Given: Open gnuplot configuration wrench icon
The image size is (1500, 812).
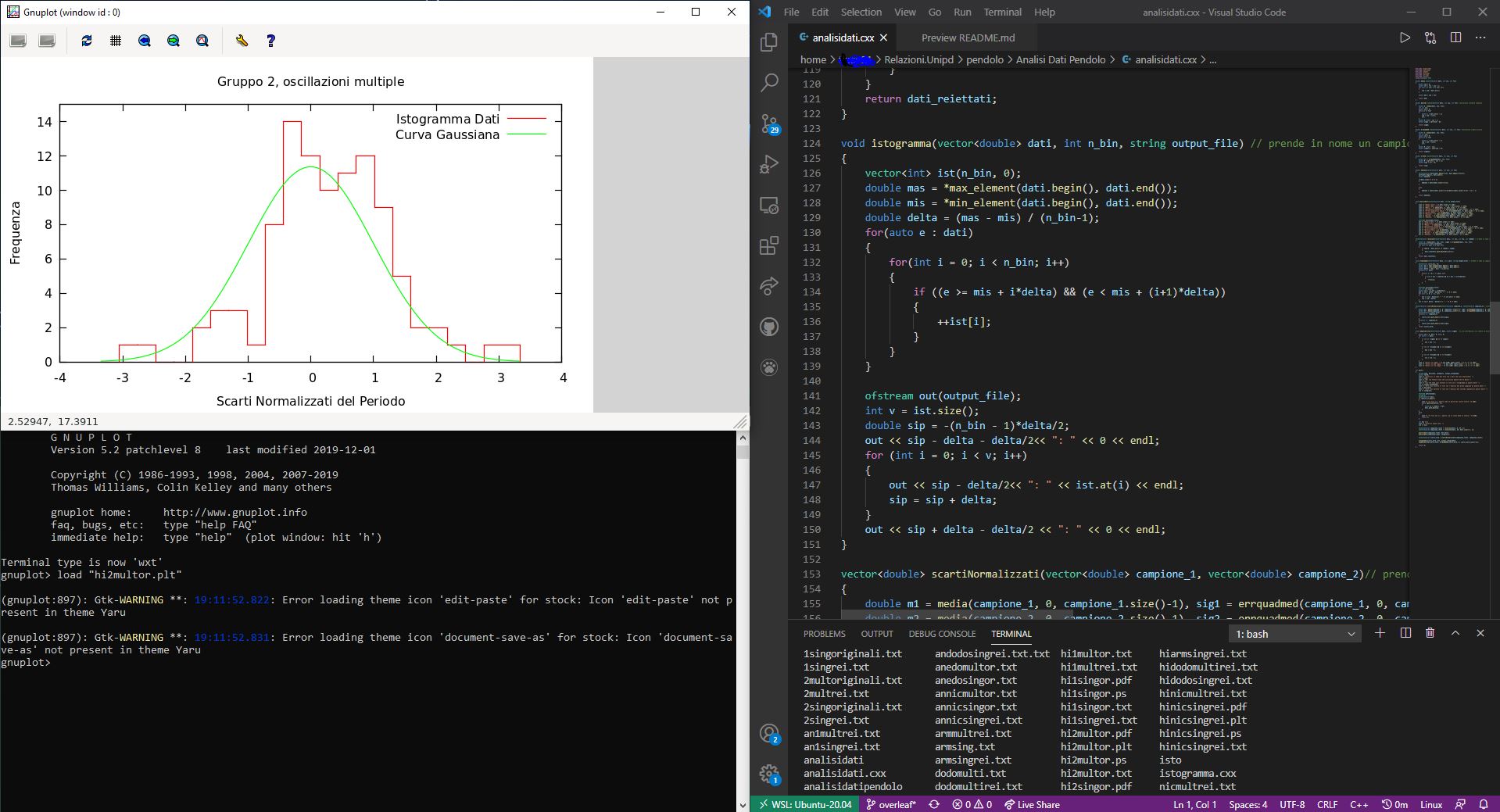Looking at the screenshot, I should pos(242,41).
